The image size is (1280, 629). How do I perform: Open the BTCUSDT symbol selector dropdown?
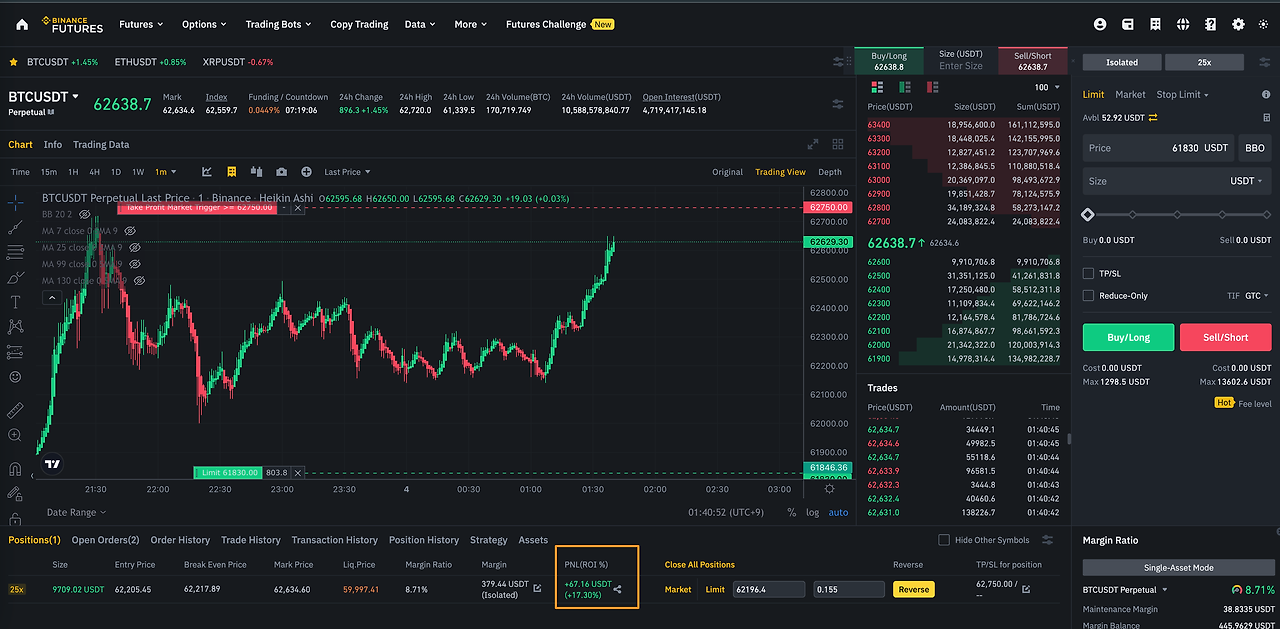44,97
